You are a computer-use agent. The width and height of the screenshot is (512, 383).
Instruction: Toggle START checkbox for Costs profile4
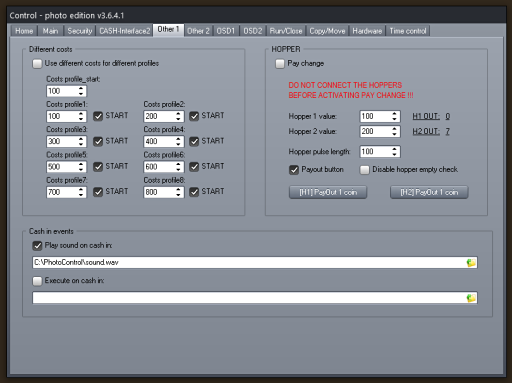coord(194,141)
